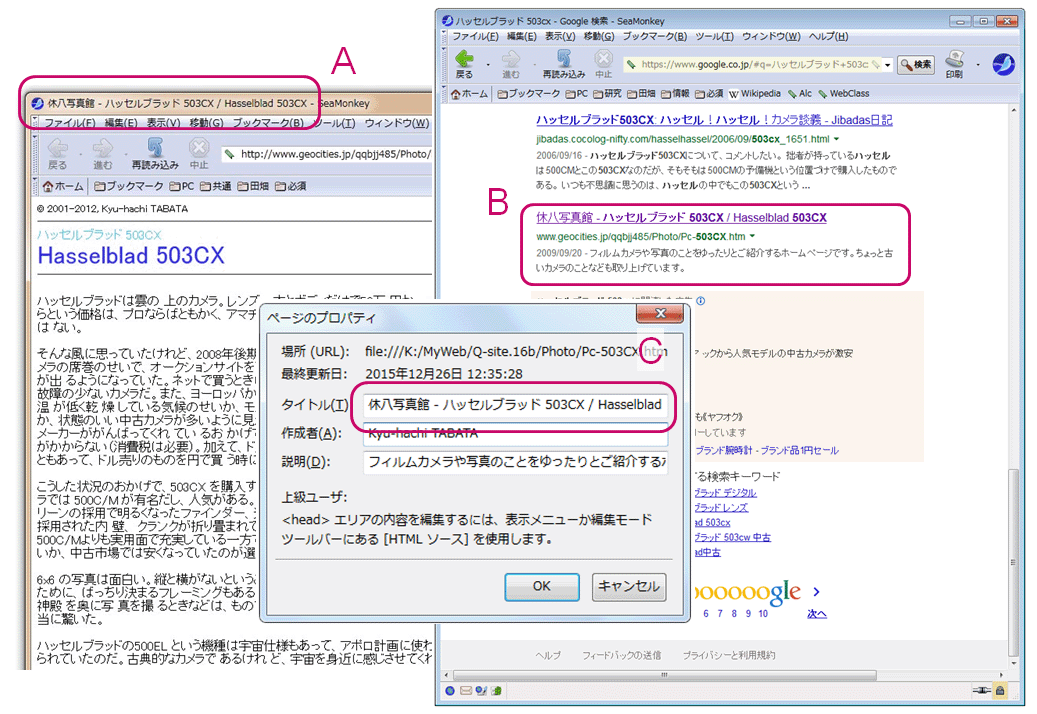The height and width of the screenshot is (714, 1037).
Task: Reload the Google search page
Action: point(563,59)
